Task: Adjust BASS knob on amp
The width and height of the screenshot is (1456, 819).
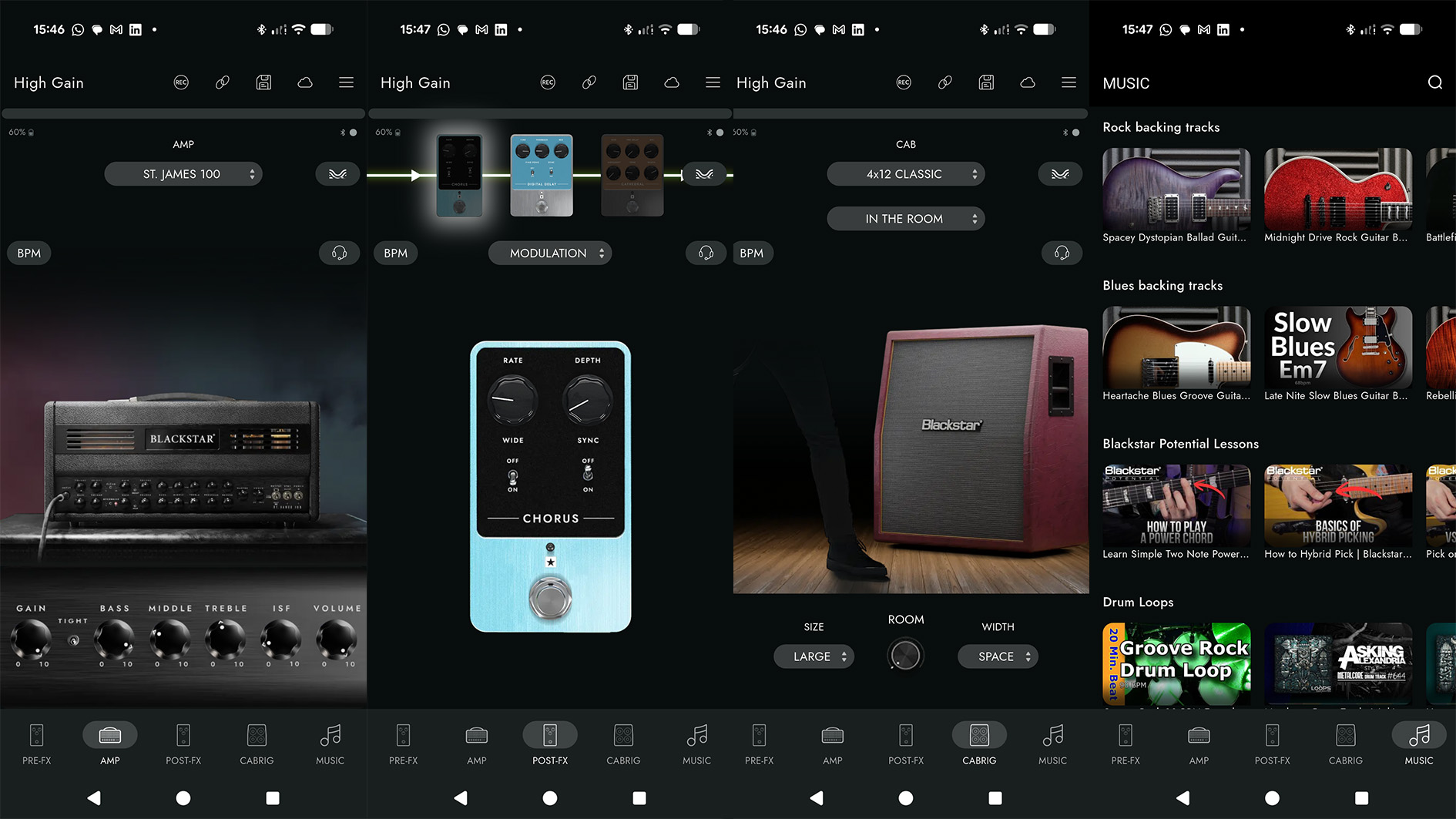Action: [114, 639]
